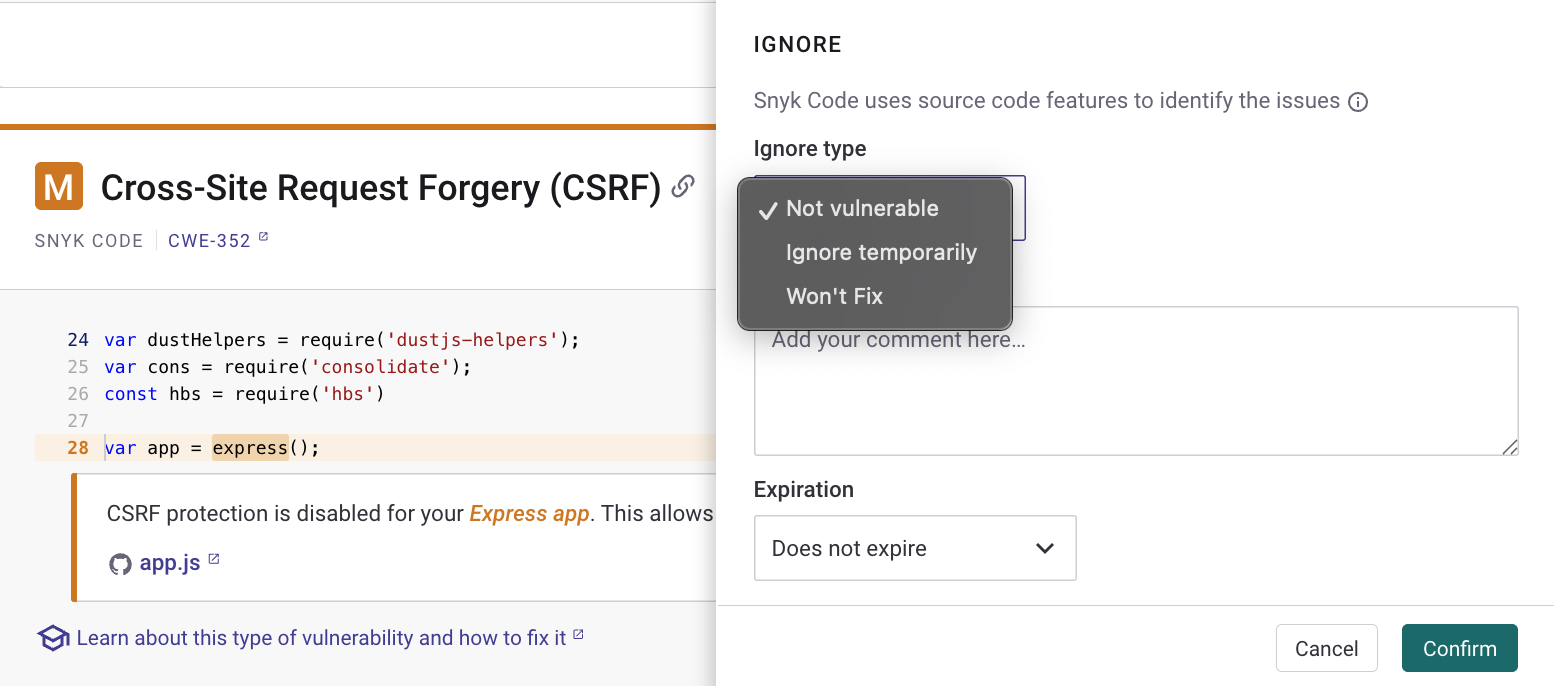Click the GitHub icon beside app.js
This screenshot has height=686, width=1554.
pos(120,564)
